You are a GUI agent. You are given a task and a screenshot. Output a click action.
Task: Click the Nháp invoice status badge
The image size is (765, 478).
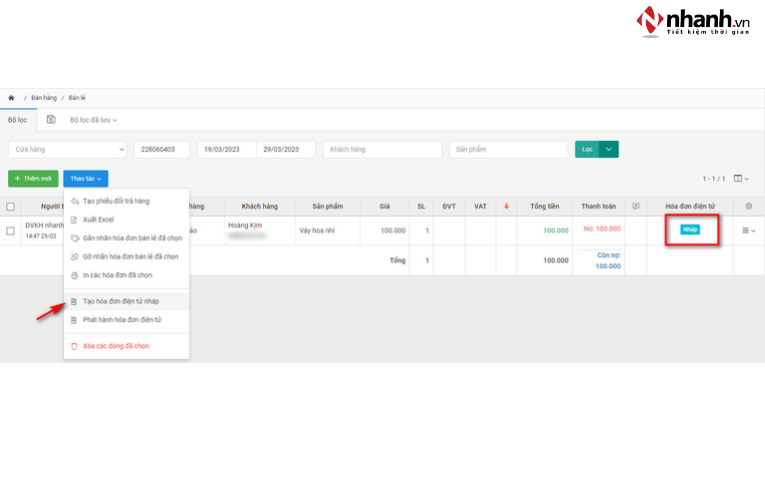click(690, 230)
